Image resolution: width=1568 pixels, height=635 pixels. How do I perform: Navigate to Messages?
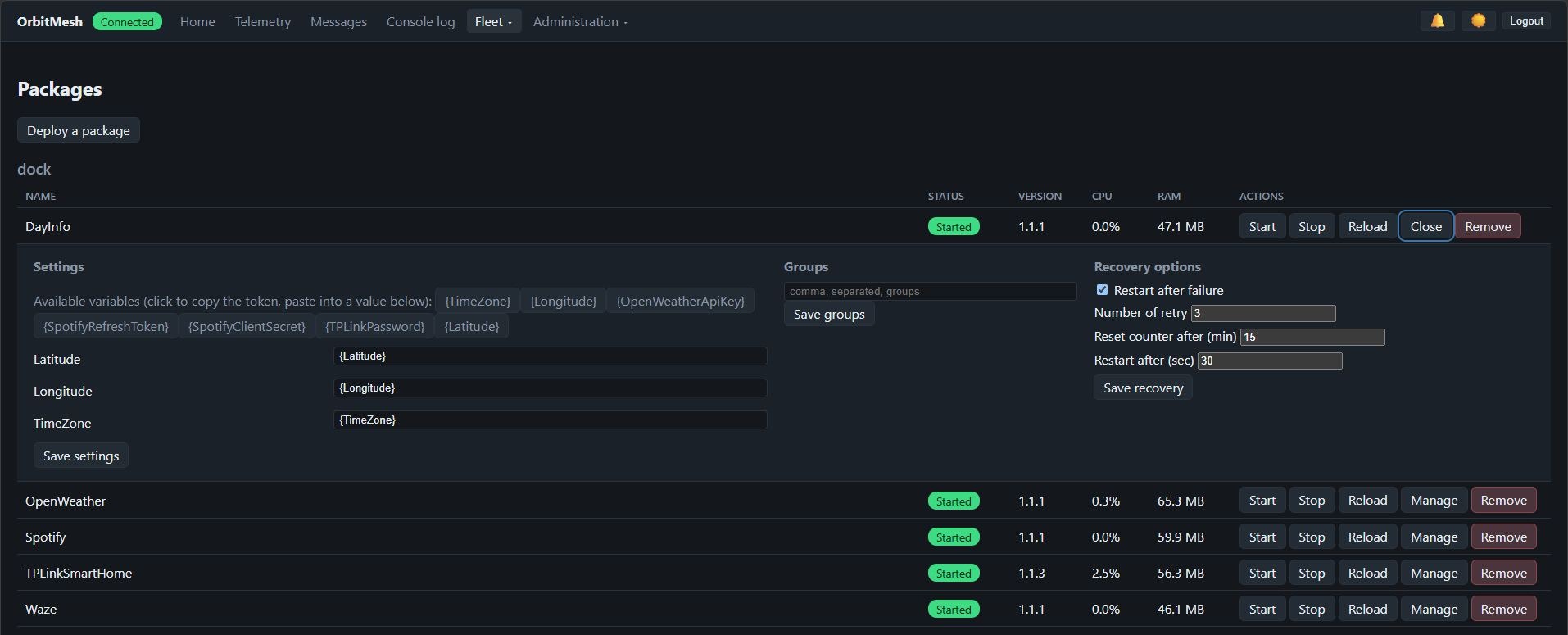coord(338,21)
